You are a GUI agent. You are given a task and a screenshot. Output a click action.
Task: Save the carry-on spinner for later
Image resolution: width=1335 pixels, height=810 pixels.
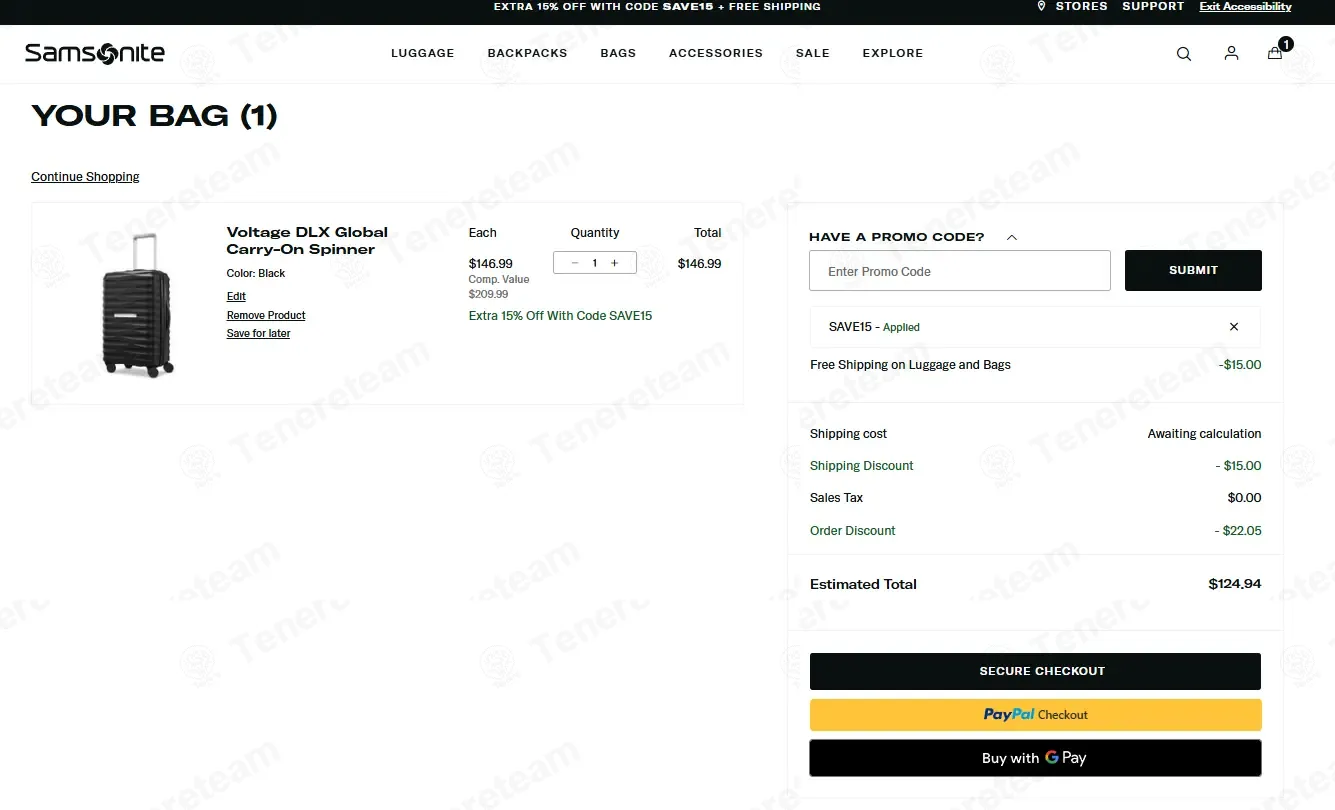(x=258, y=333)
